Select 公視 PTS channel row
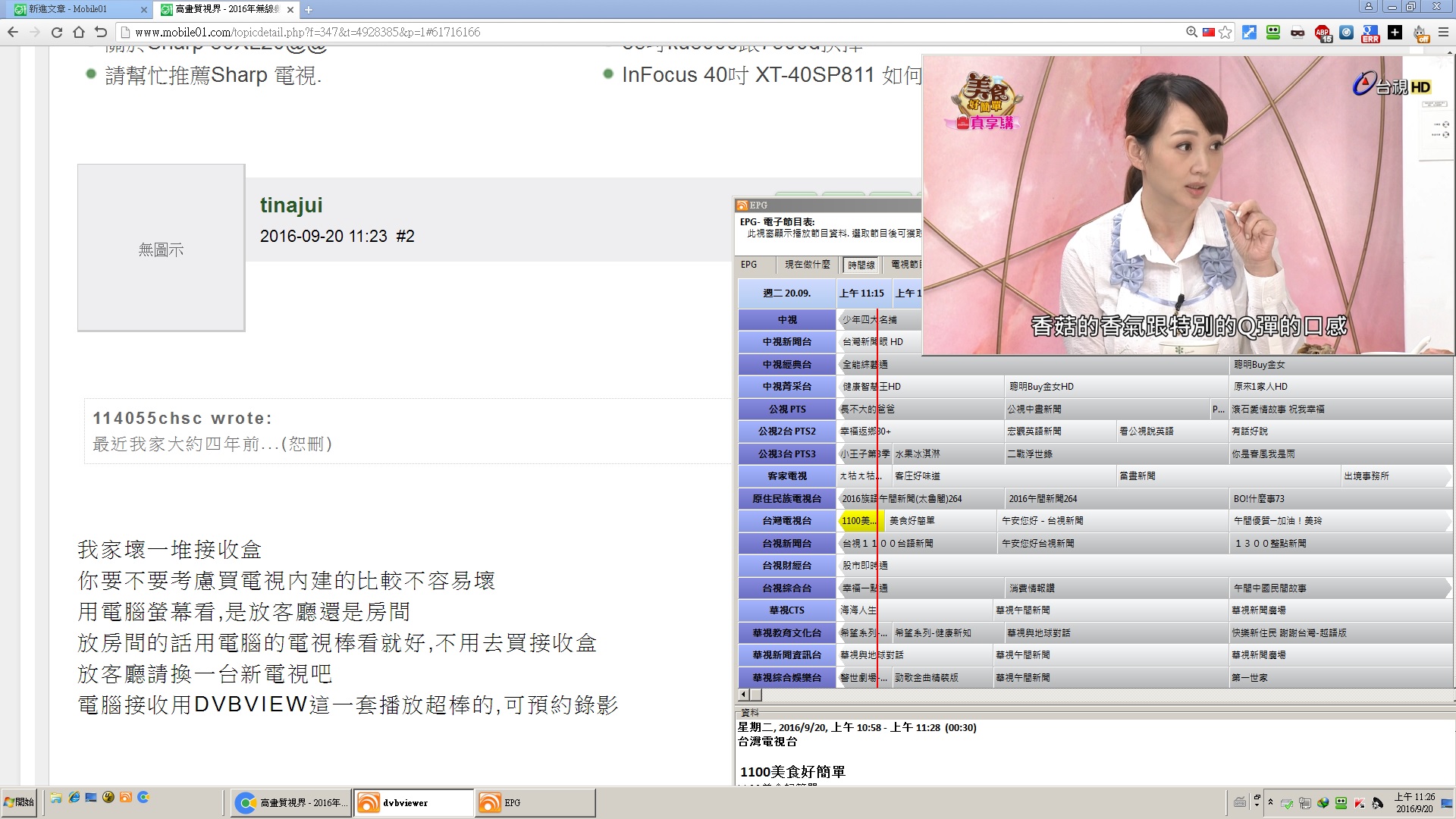The image size is (1456, 819). coord(787,409)
